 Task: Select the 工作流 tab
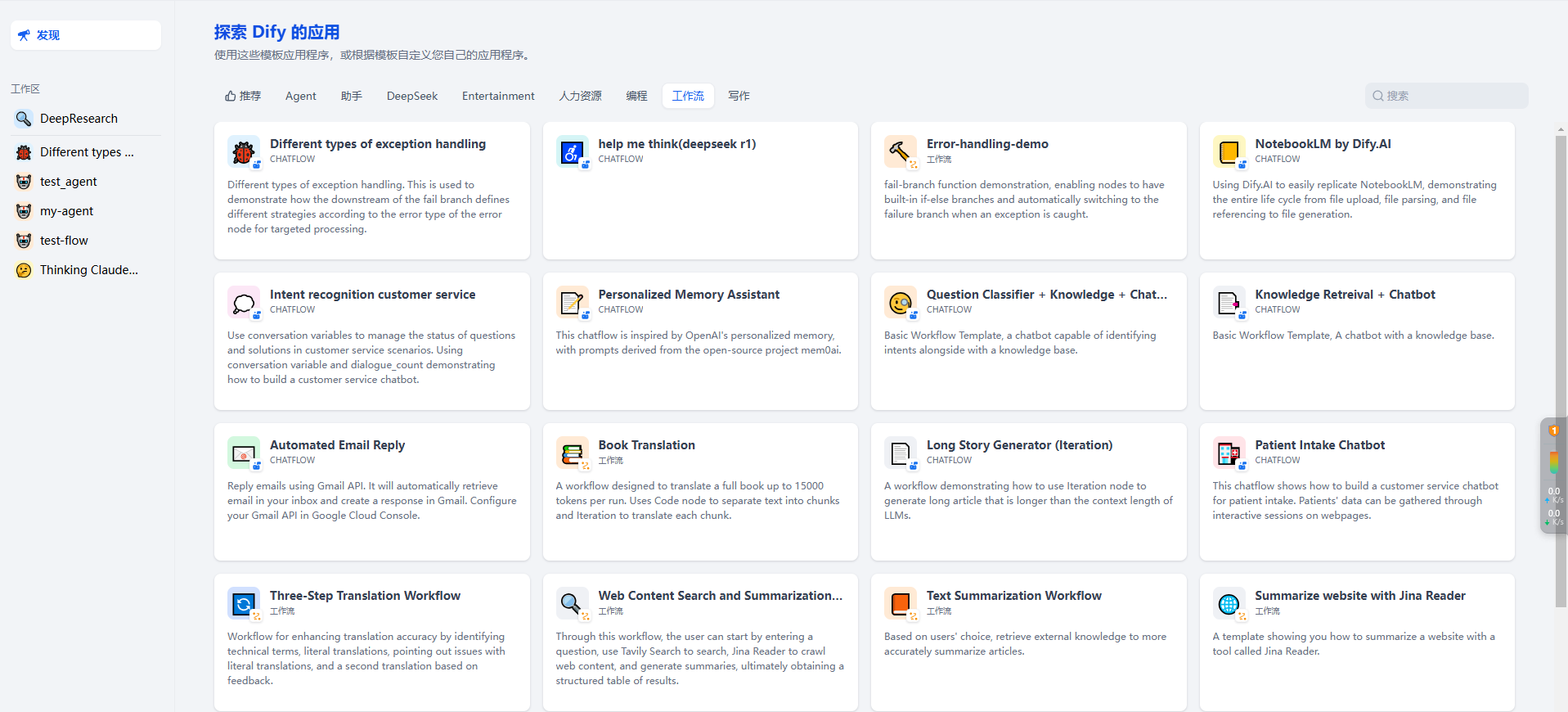pyautogui.click(x=688, y=96)
